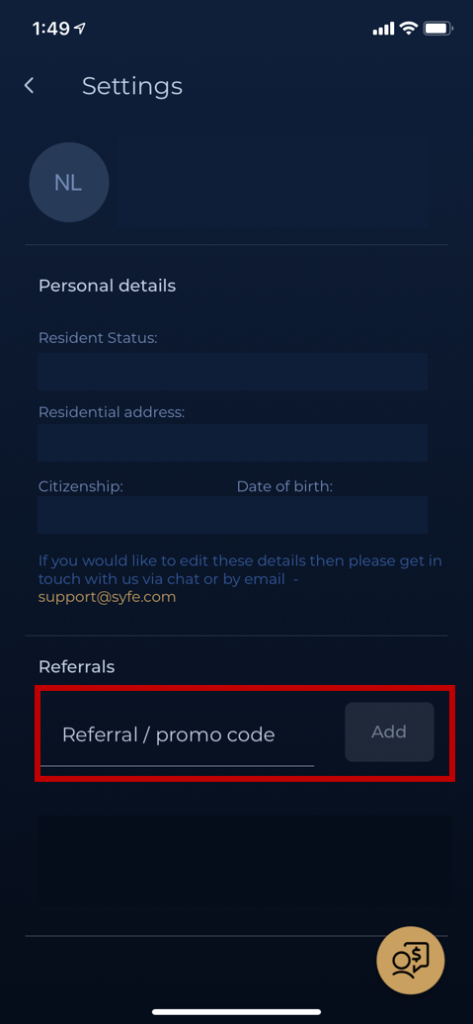Tap the Personal details section heading

(107, 285)
